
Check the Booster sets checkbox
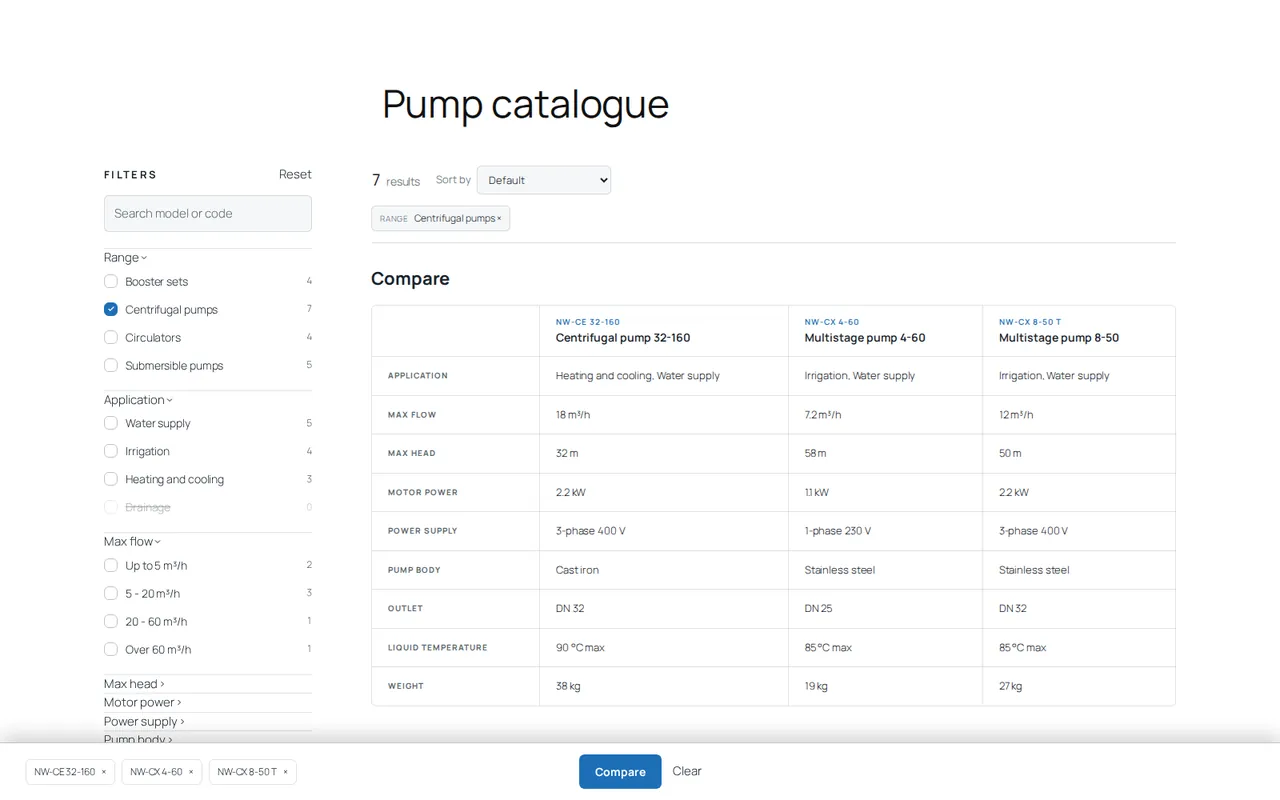(x=111, y=282)
